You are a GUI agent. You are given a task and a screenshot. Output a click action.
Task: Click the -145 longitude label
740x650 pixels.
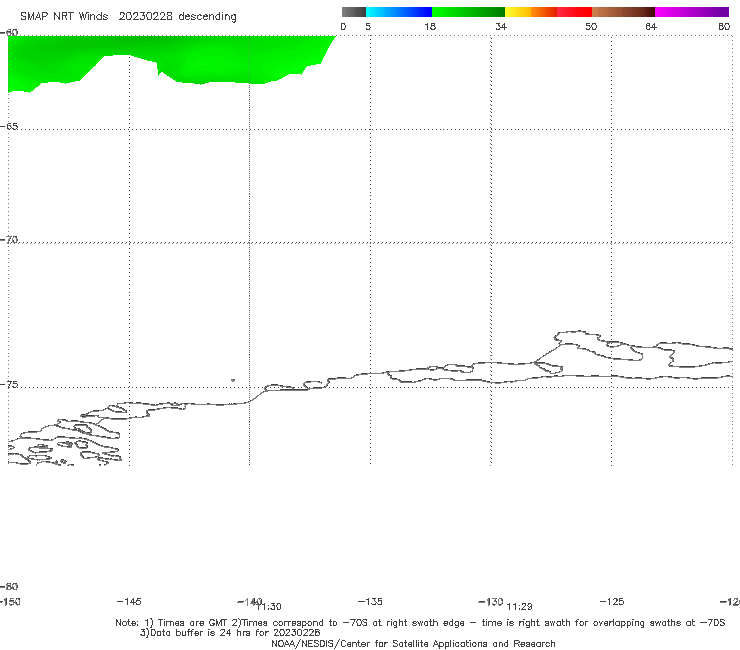[129, 601]
